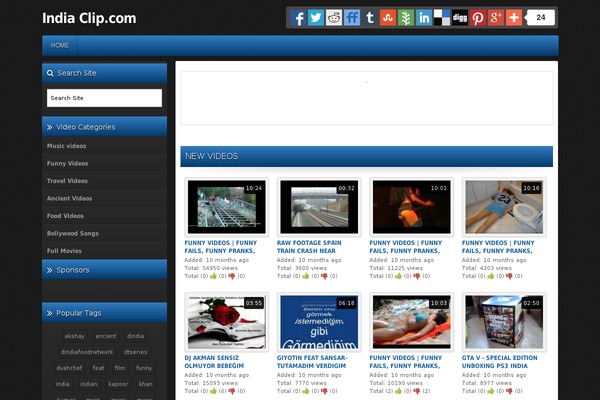
Task: Share the page on Twitter
Action: pyautogui.click(x=316, y=18)
